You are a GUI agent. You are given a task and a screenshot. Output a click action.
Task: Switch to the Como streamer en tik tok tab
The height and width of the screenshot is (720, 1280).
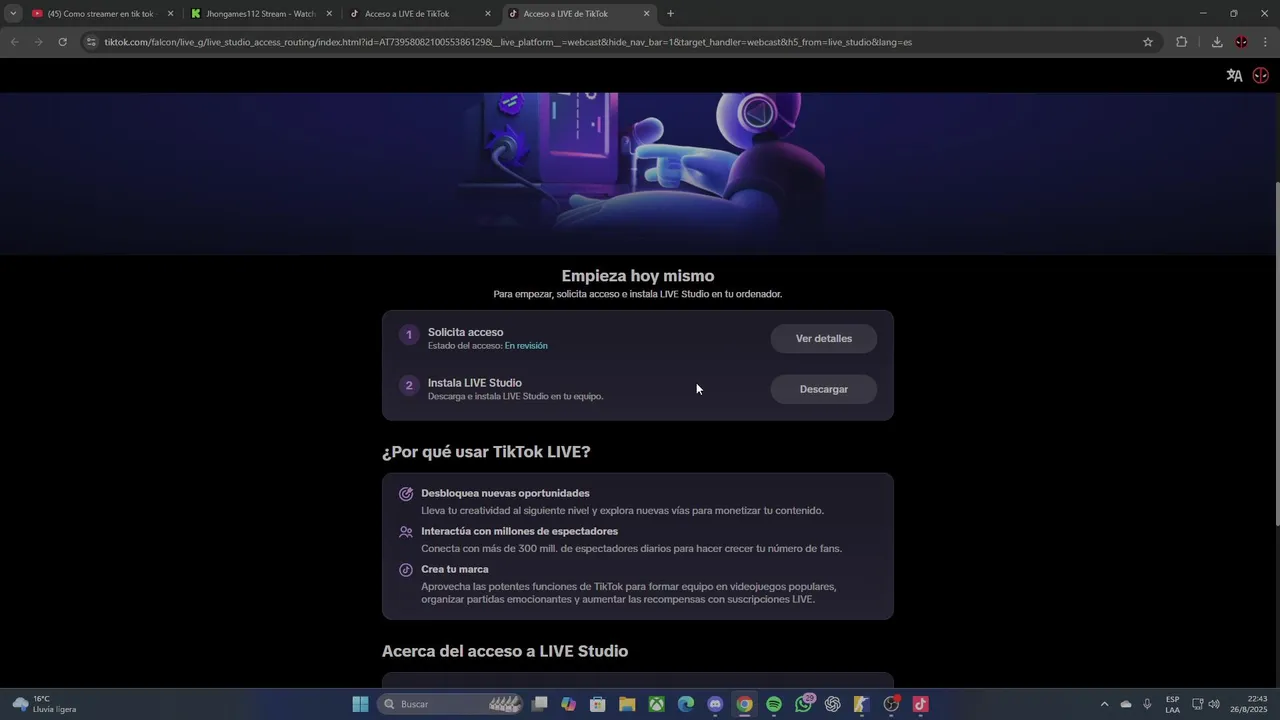point(100,14)
